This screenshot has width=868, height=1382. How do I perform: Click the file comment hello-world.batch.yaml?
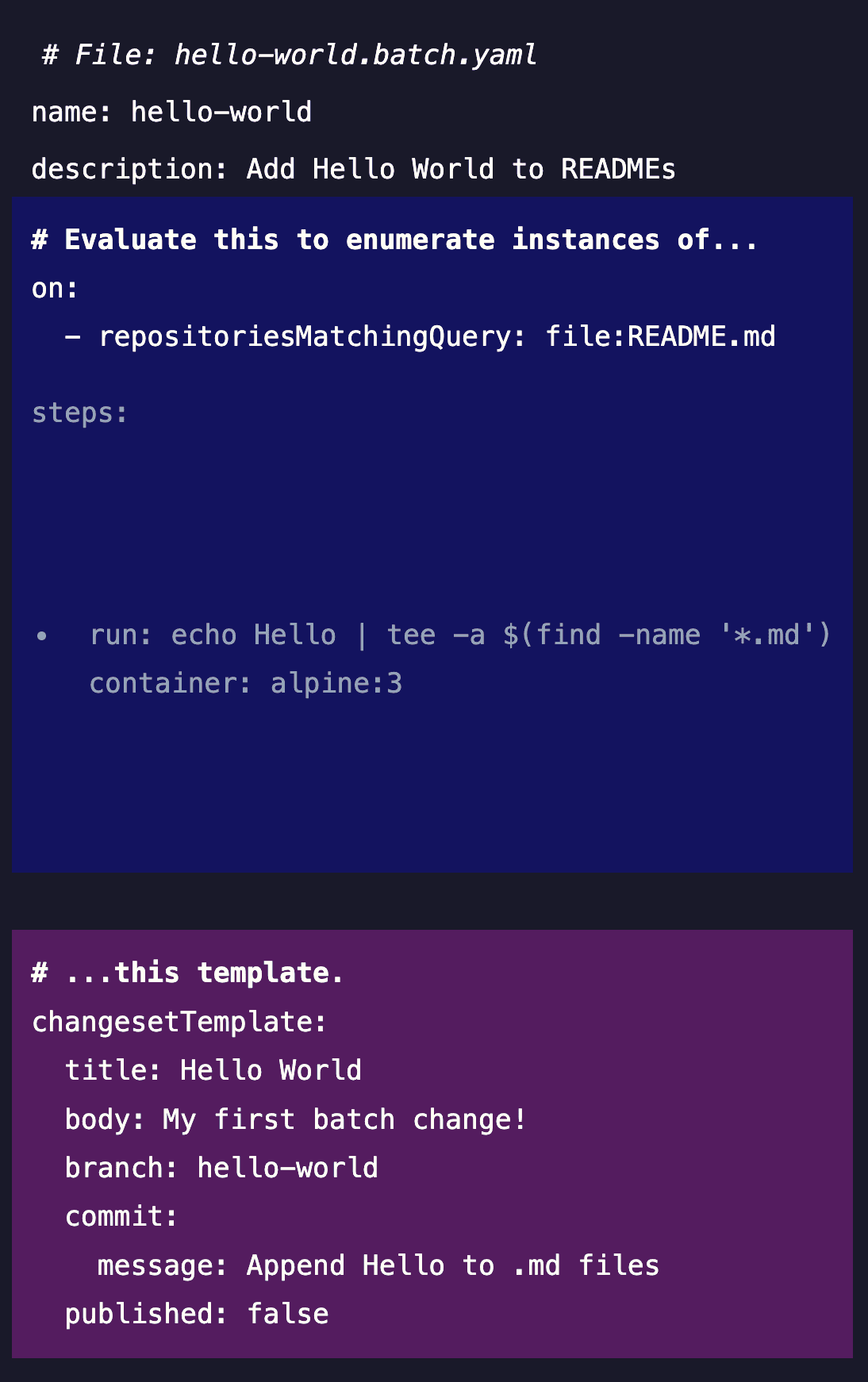(x=290, y=55)
